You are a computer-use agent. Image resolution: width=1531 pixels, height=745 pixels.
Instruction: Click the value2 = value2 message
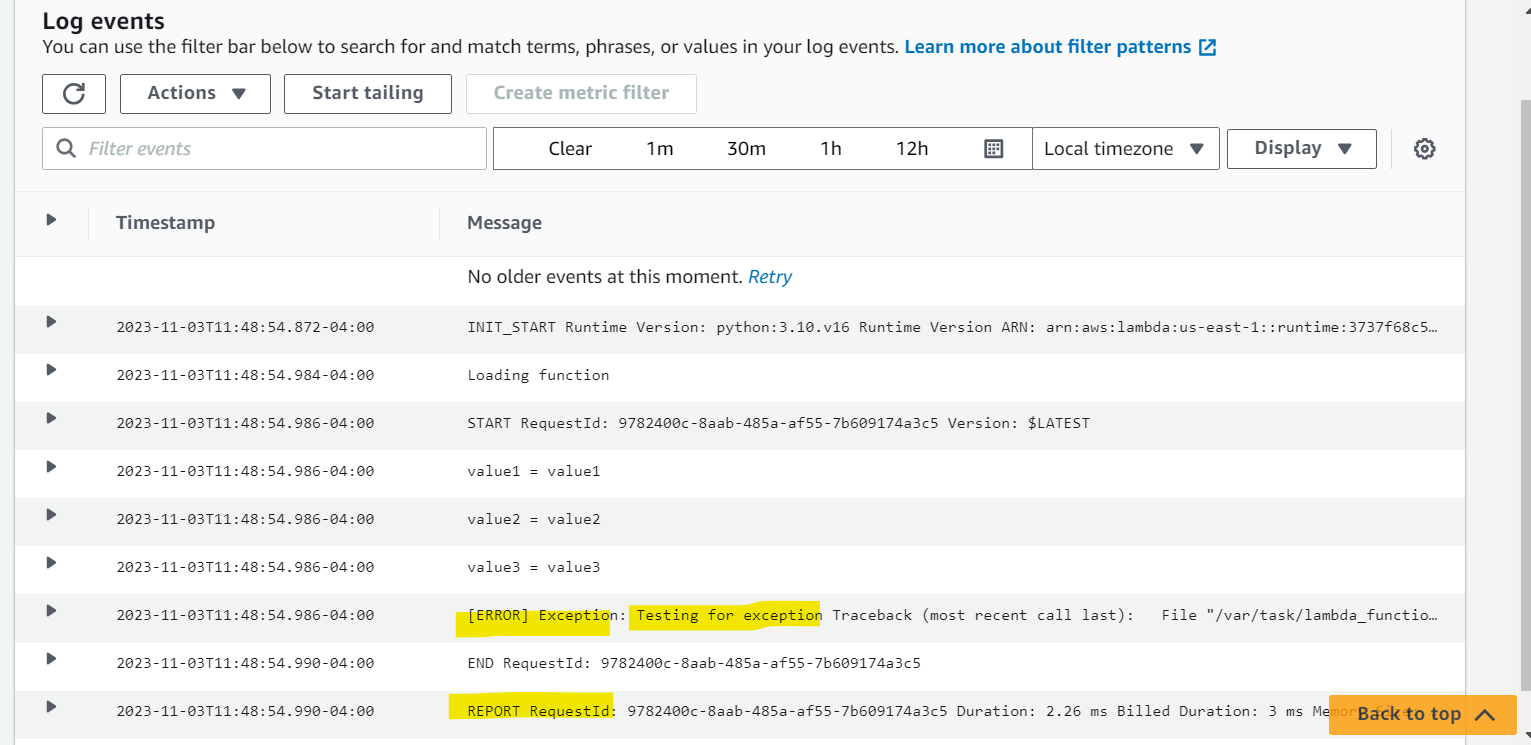click(x=533, y=519)
